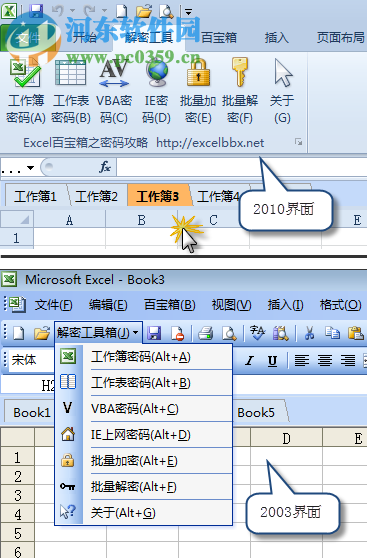Click the fx insert function button
This screenshot has height=558, width=367.
pos(105,167)
